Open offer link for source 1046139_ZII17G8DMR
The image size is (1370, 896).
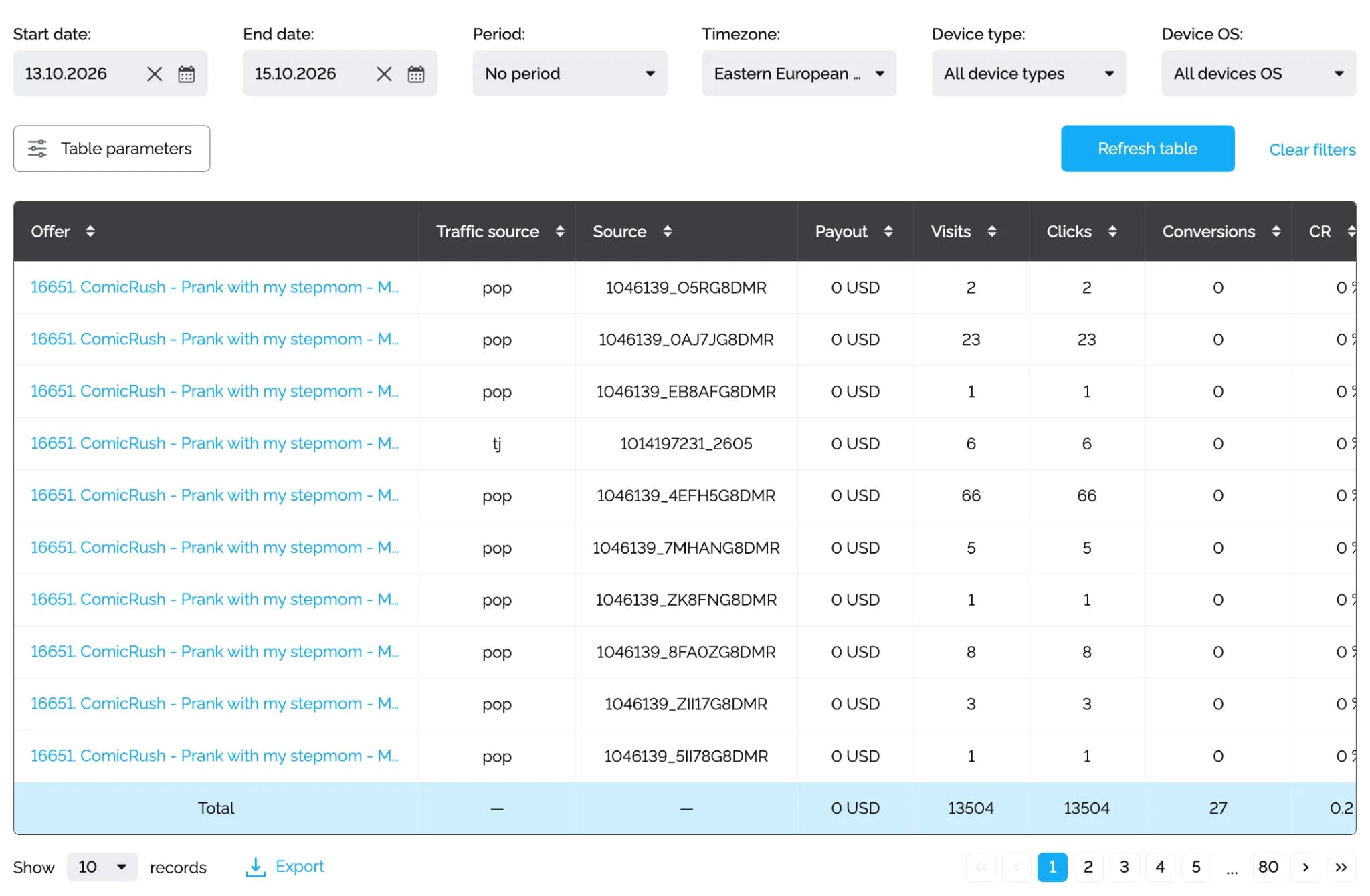[215, 704]
